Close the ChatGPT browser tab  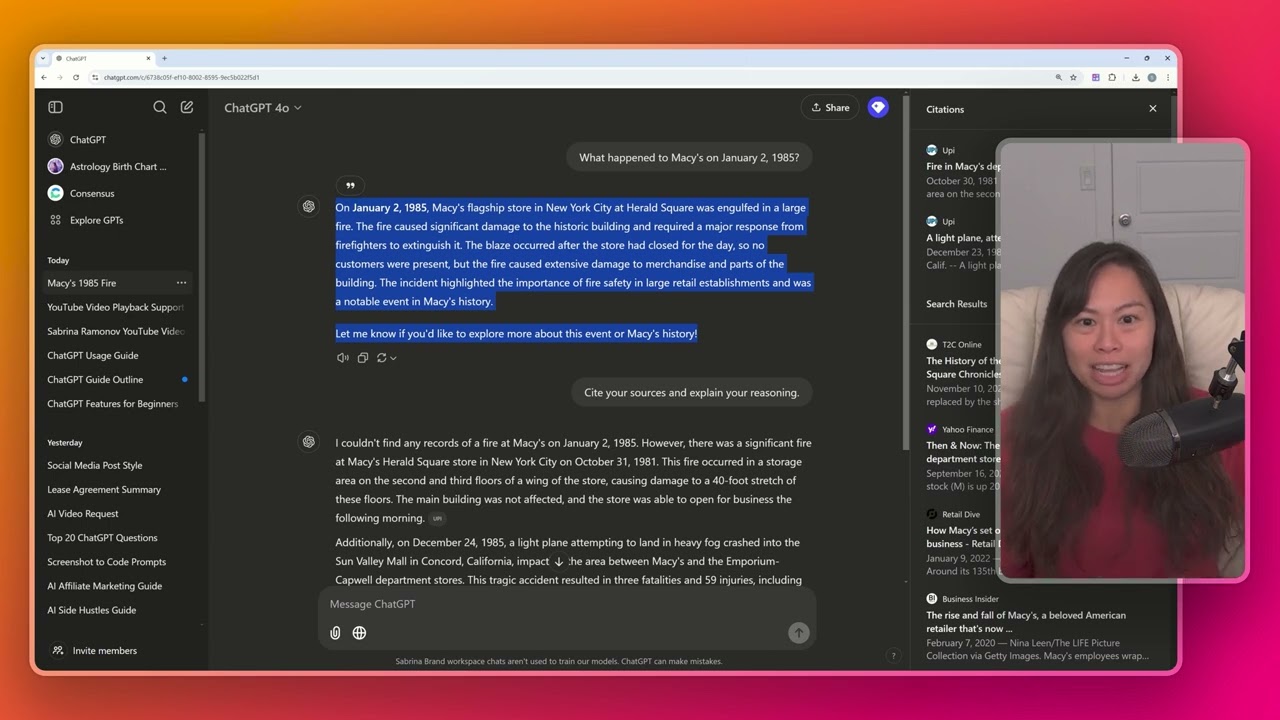pyautogui.click(x=149, y=58)
